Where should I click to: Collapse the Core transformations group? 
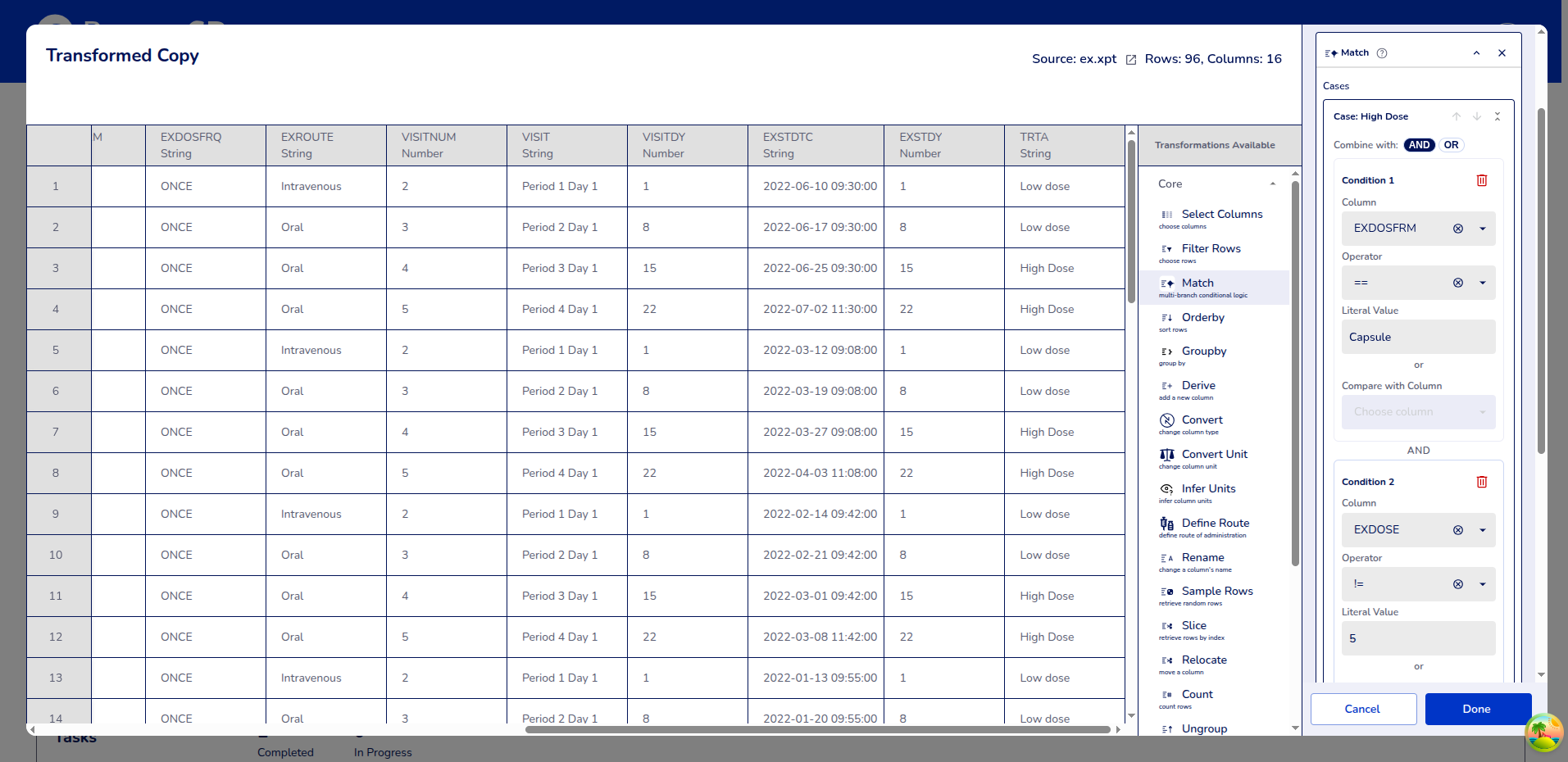click(1272, 184)
